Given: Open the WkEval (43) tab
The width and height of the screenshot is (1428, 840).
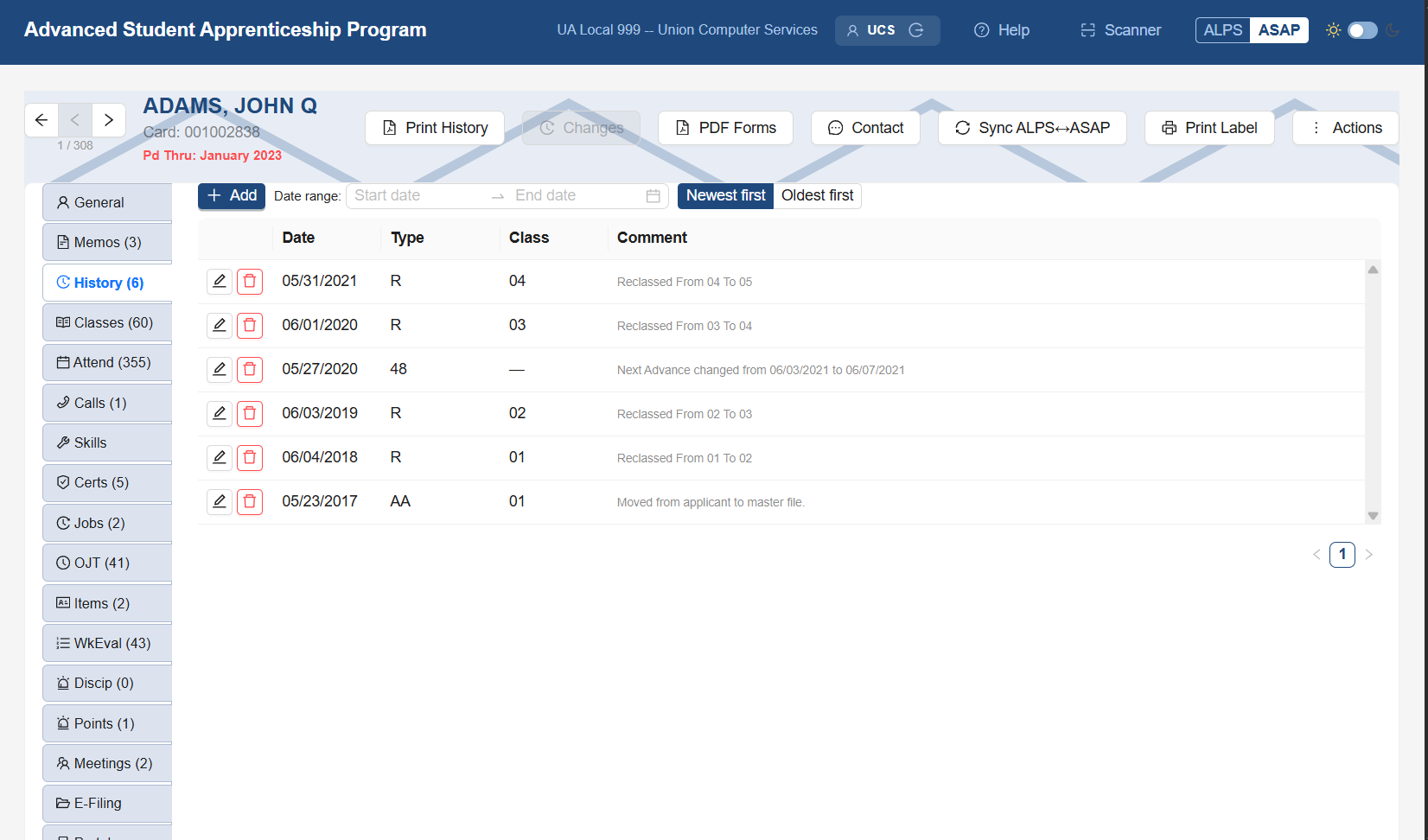Looking at the screenshot, I should 107,644.
